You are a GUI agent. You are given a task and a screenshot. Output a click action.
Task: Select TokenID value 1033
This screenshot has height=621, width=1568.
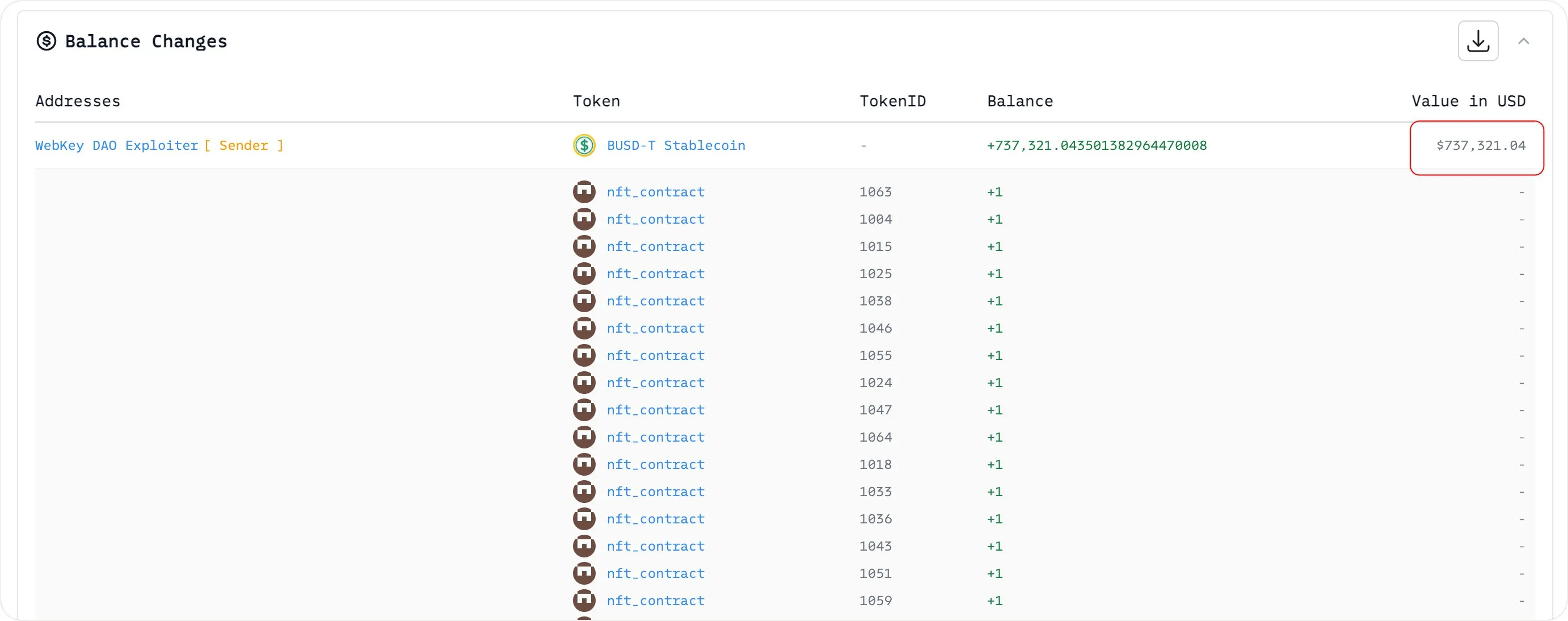[x=875, y=492]
